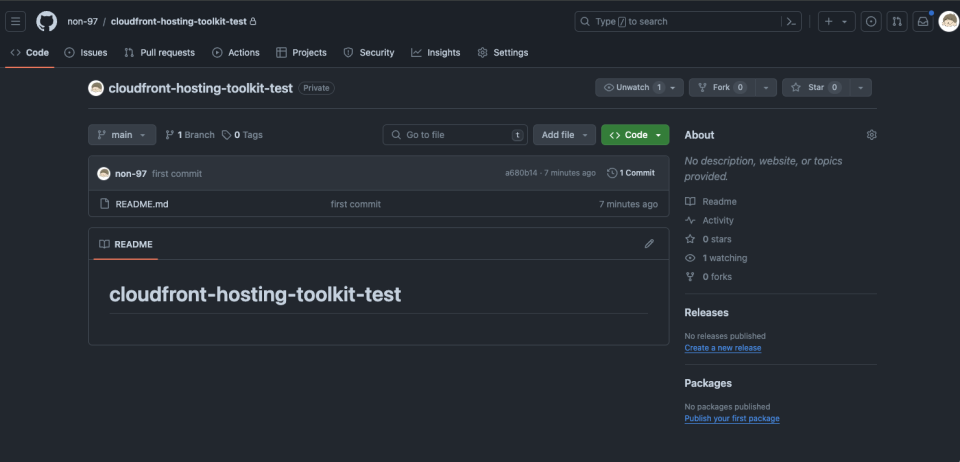Viewport: 960px width, 462px height.
Task: Expand the Fork dropdown arrow
Action: click(x=766, y=88)
